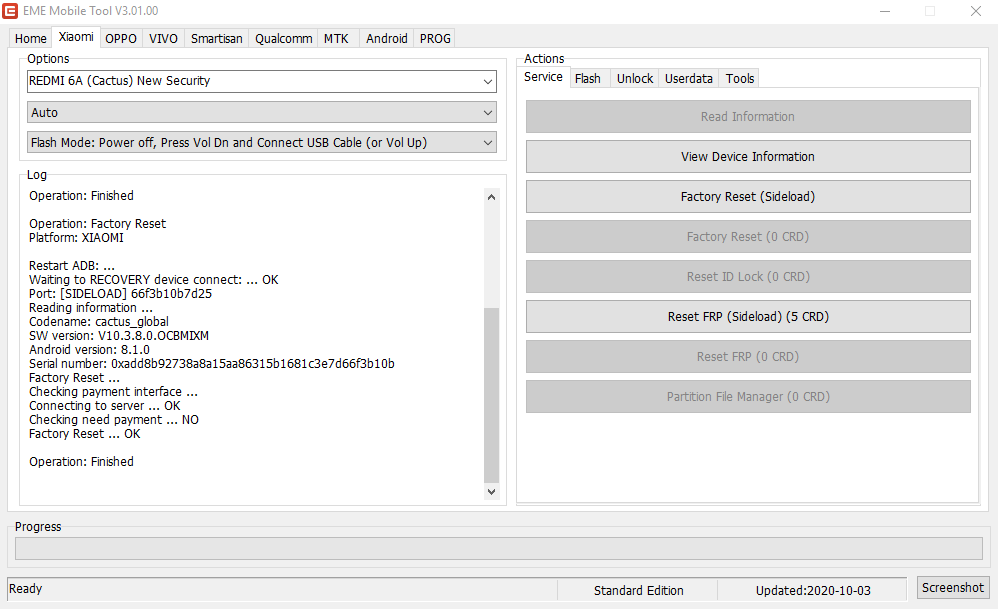The width and height of the screenshot is (998, 609).
Task: Click the Serial number log line
Action: (211, 363)
